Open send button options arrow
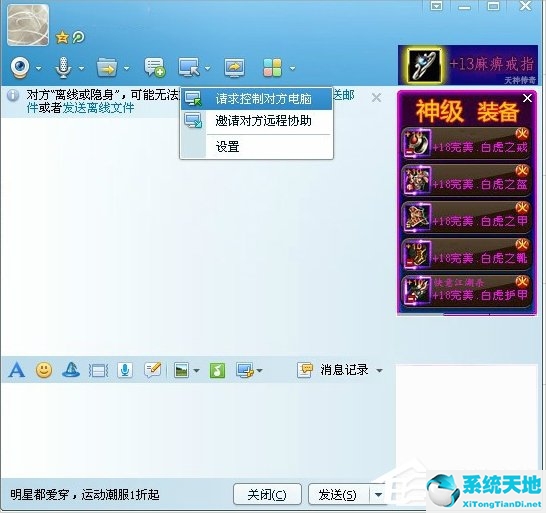 pyautogui.click(x=378, y=494)
